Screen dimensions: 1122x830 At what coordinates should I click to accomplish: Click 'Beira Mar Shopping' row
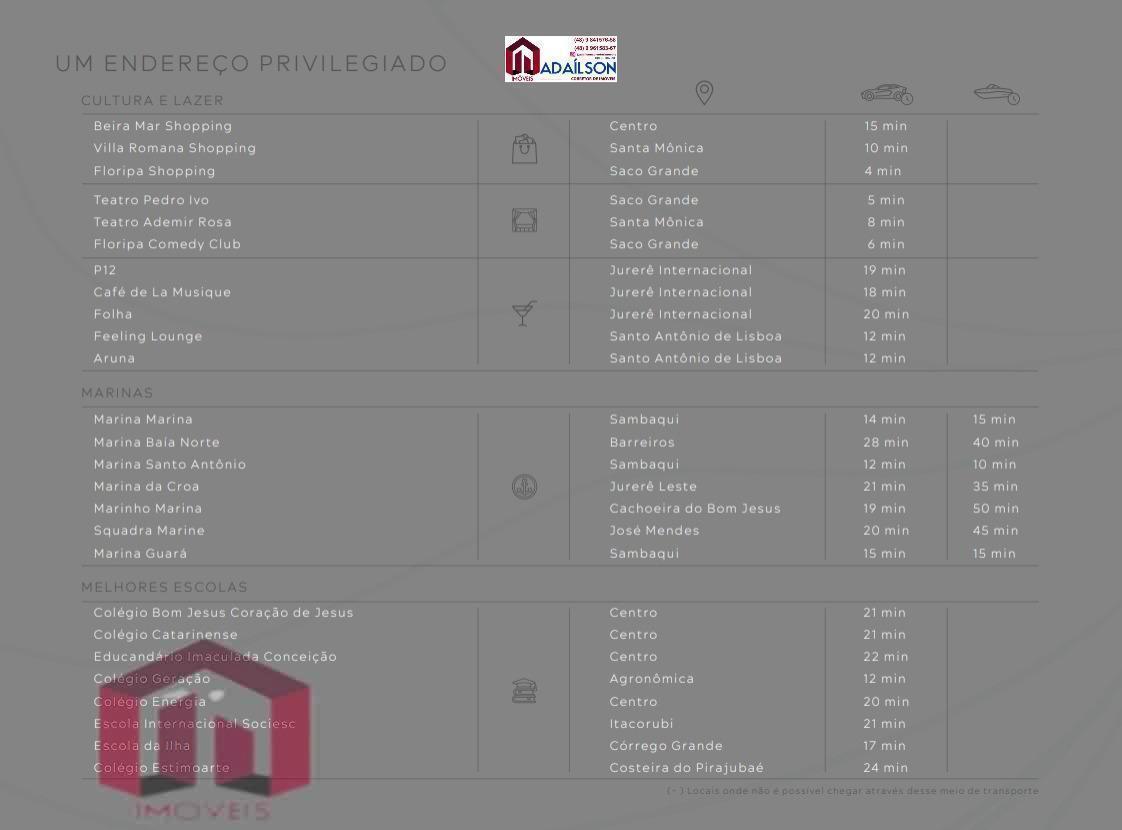tap(162, 126)
